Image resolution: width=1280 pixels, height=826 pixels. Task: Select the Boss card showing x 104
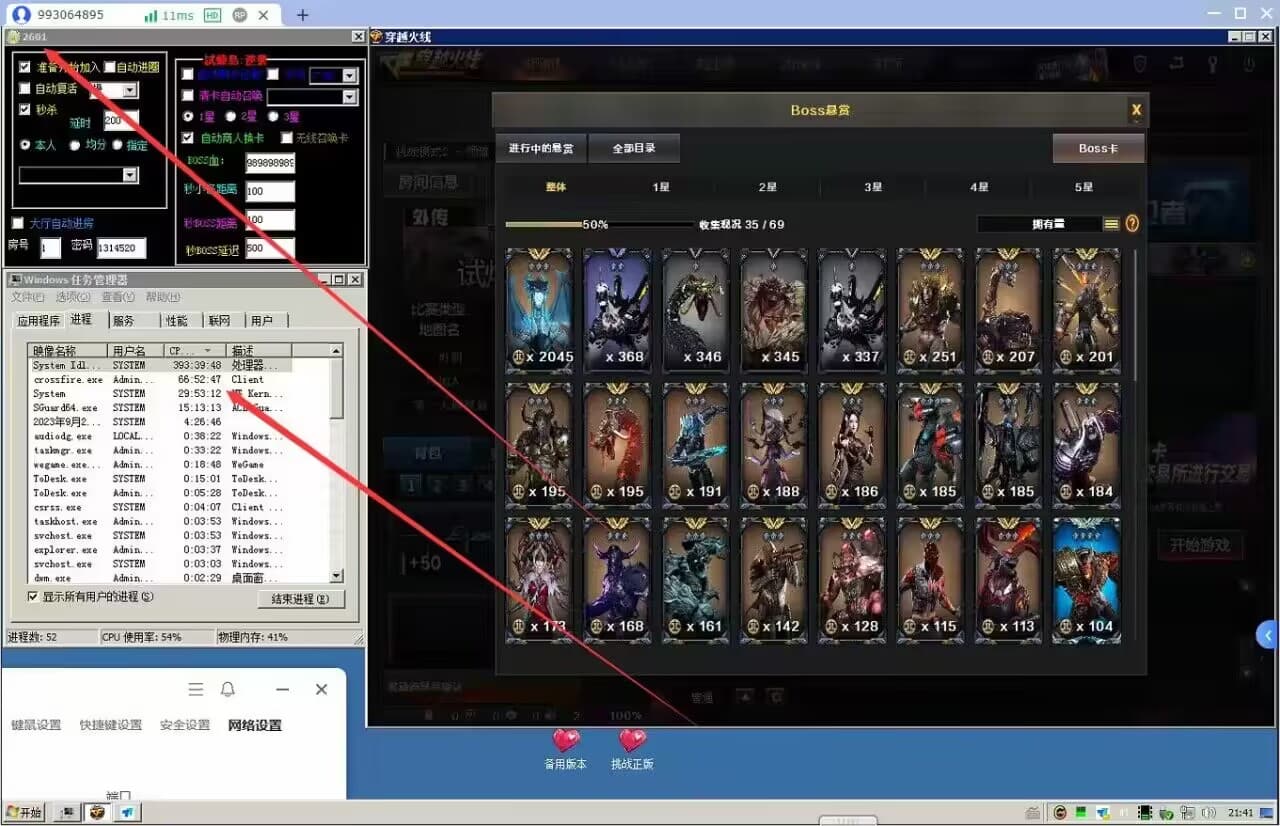click(1086, 578)
